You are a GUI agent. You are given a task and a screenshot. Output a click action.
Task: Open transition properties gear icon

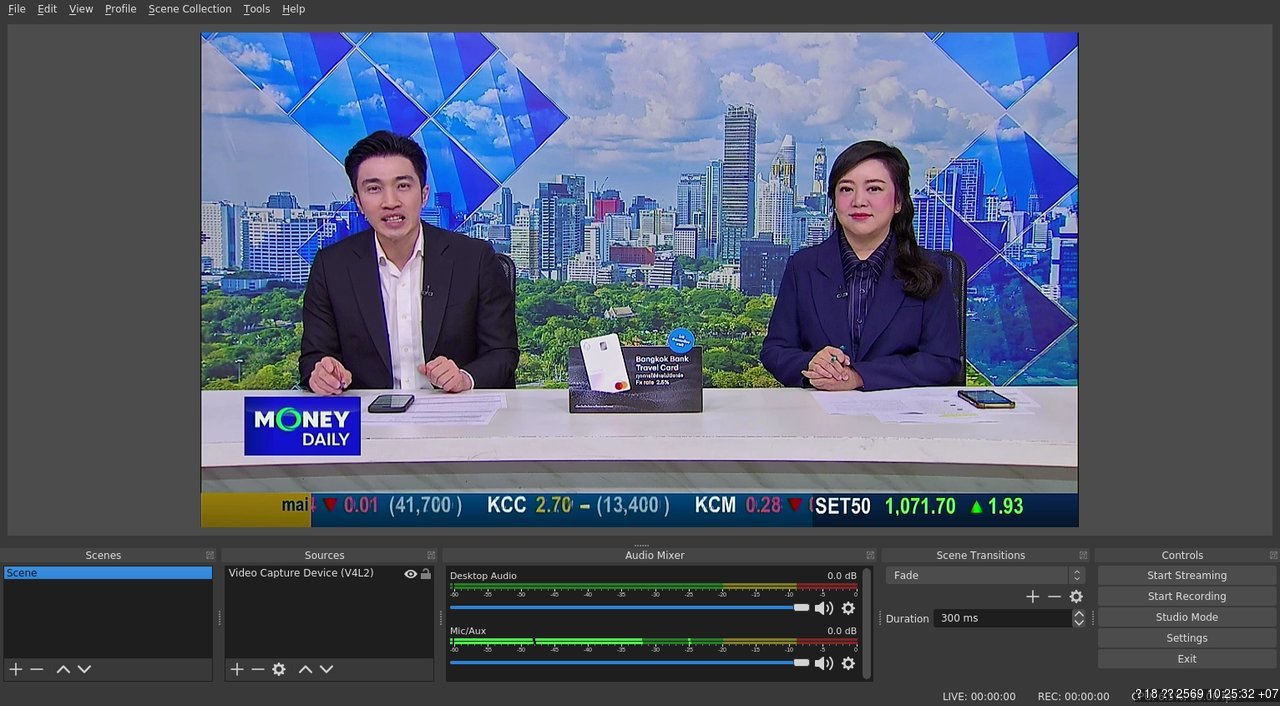click(x=1076, y=596)
